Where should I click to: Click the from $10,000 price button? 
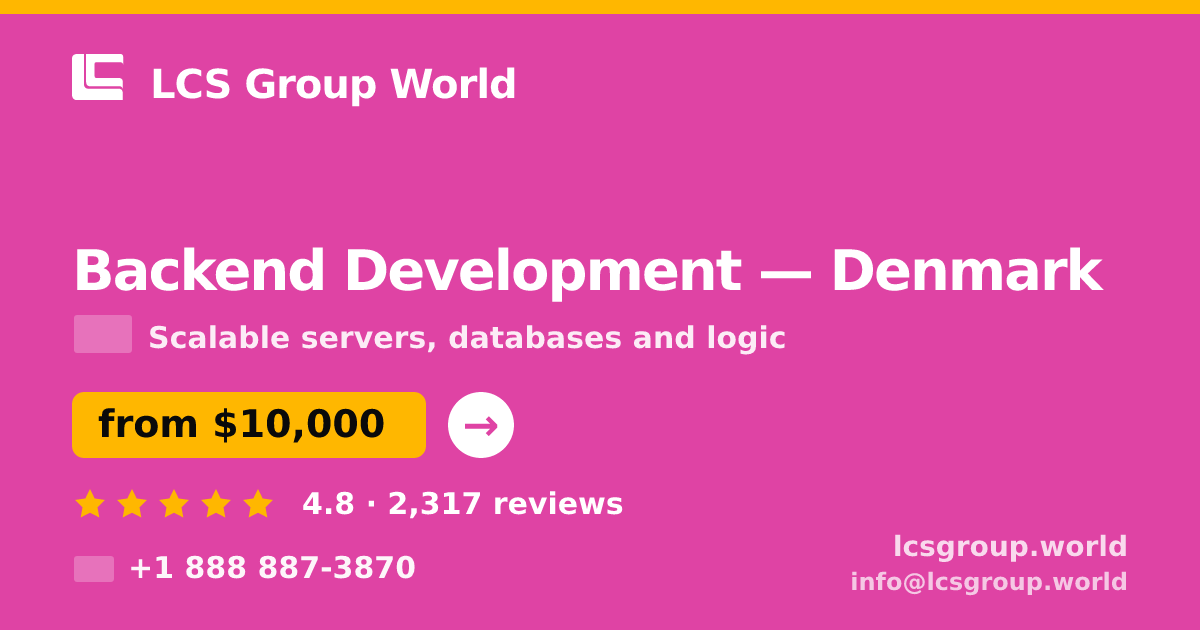(249, 425)
